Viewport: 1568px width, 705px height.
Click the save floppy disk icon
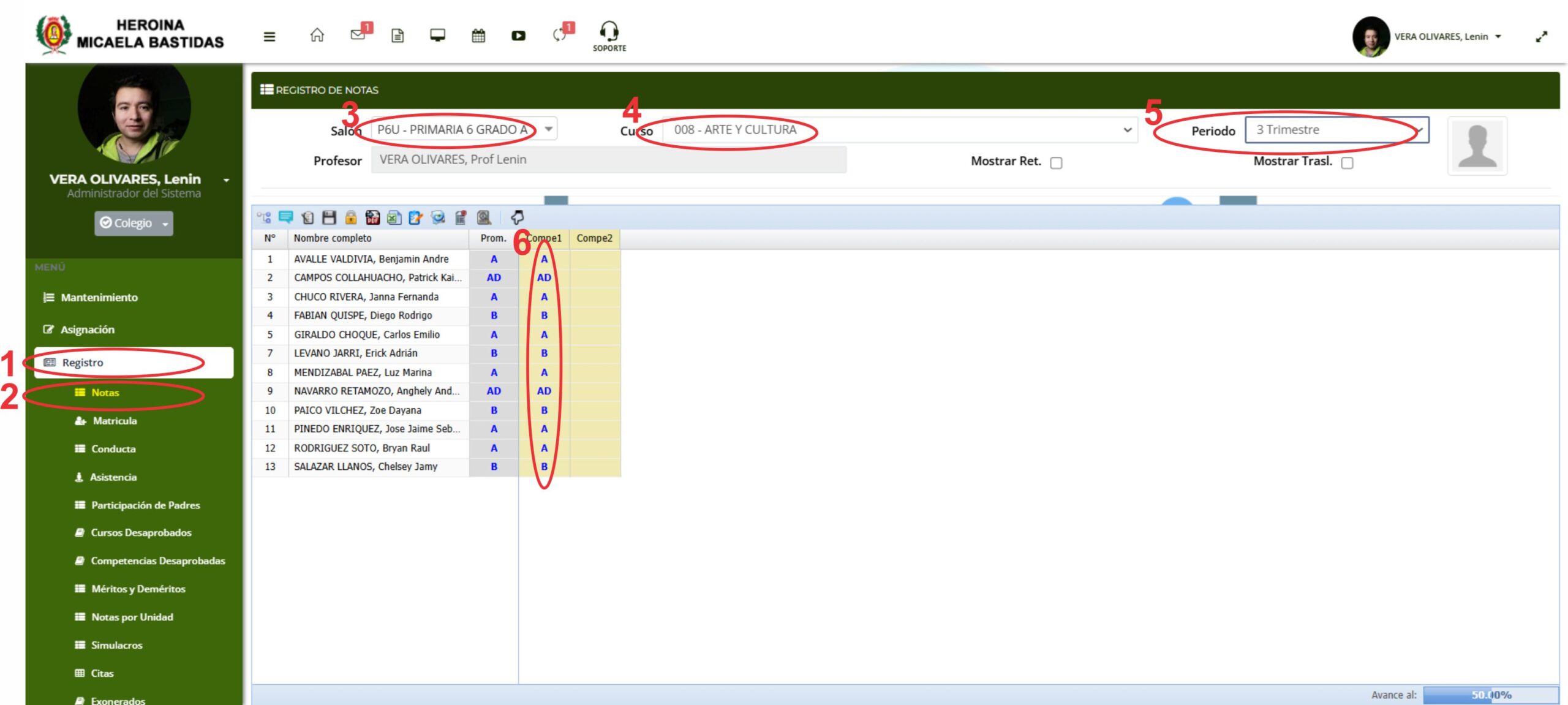coord(329,217)
